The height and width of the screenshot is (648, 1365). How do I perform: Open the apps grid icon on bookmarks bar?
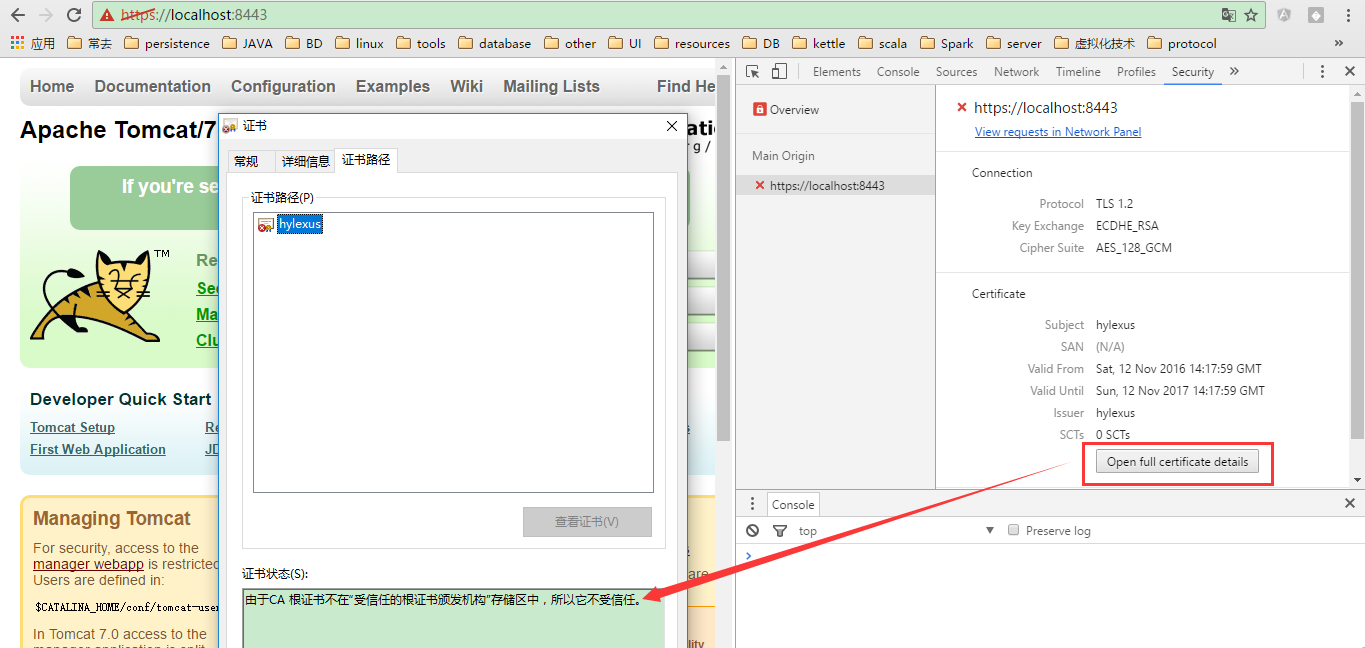(x=16, y=42)
